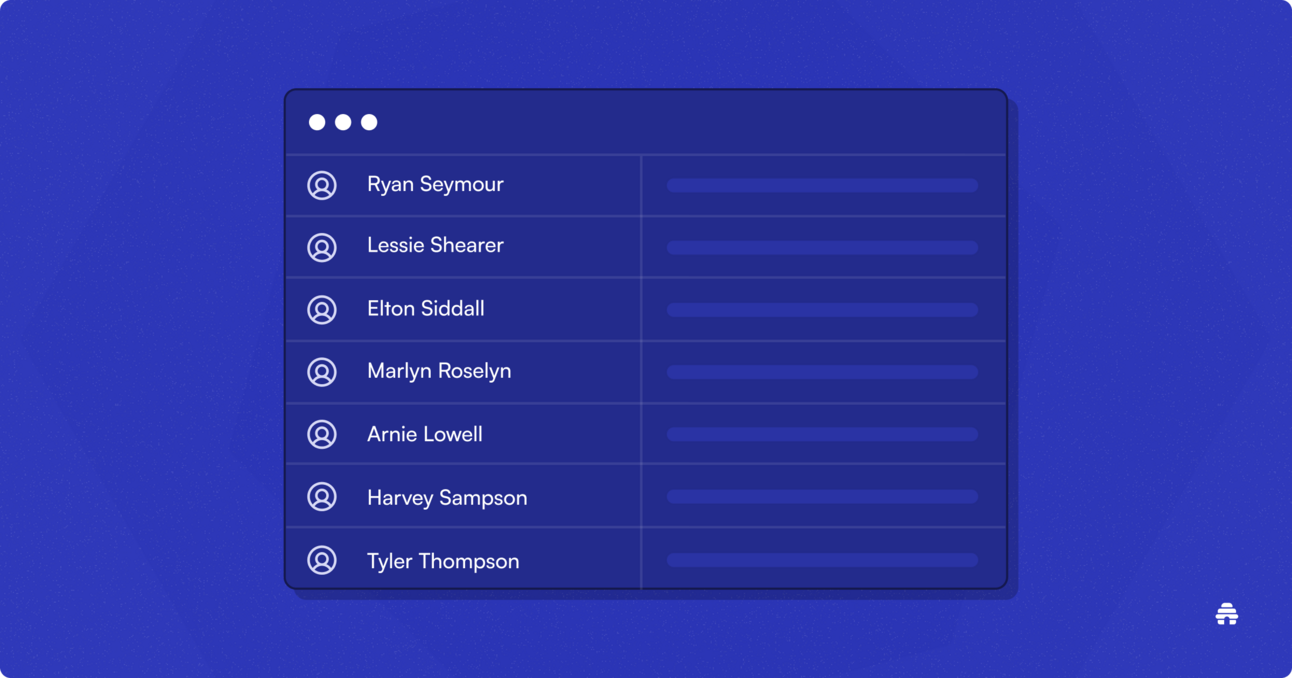Click Marlyn Roselyn's user avatar icon

322,372
